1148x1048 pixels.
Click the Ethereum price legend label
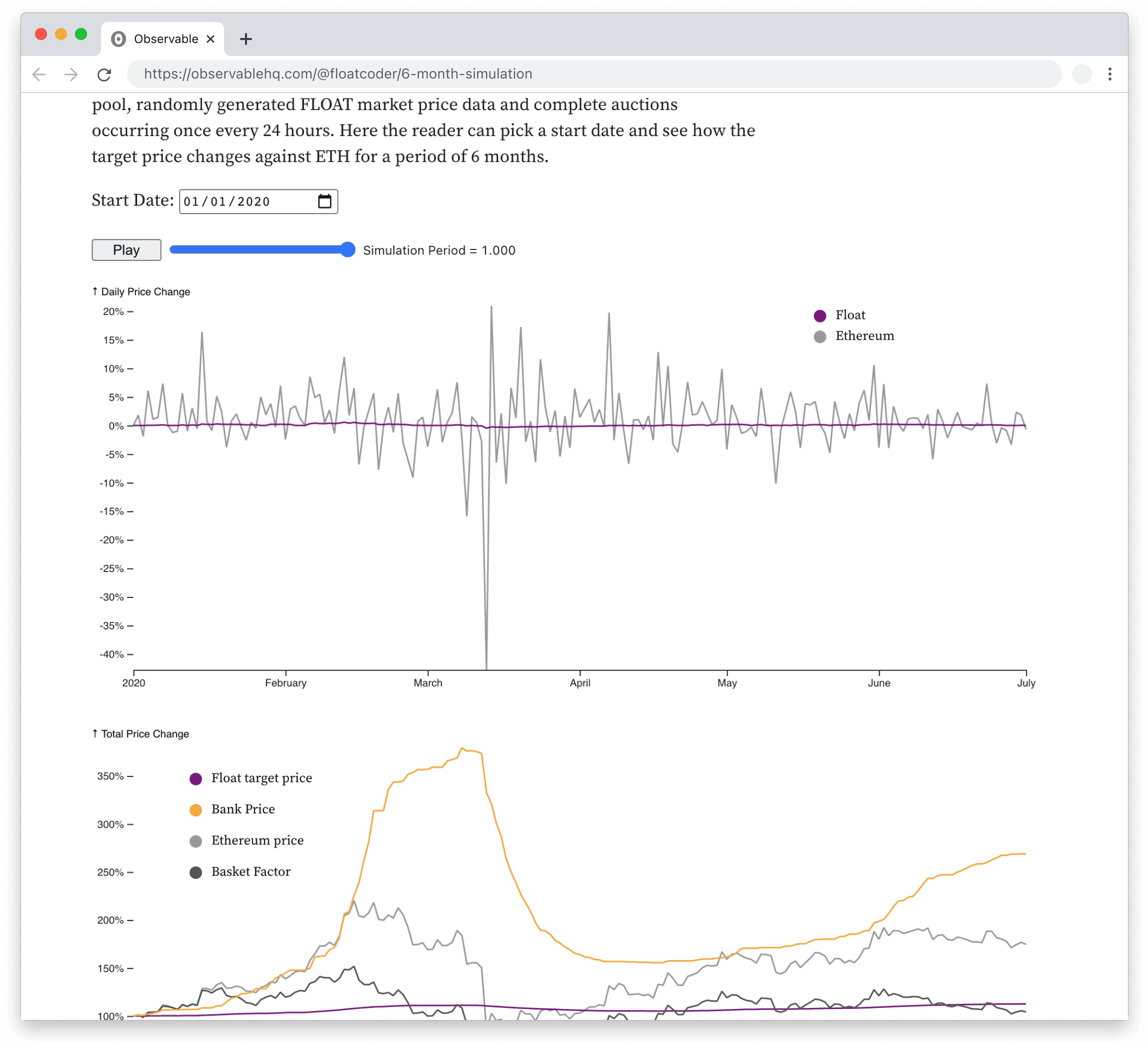coord(257,840)
